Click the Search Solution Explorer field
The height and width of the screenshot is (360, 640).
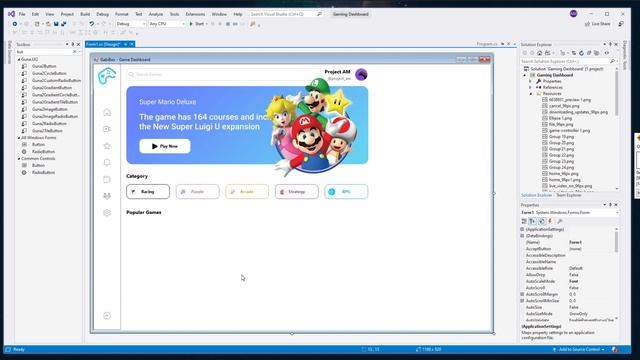click(x=568, y=61)
